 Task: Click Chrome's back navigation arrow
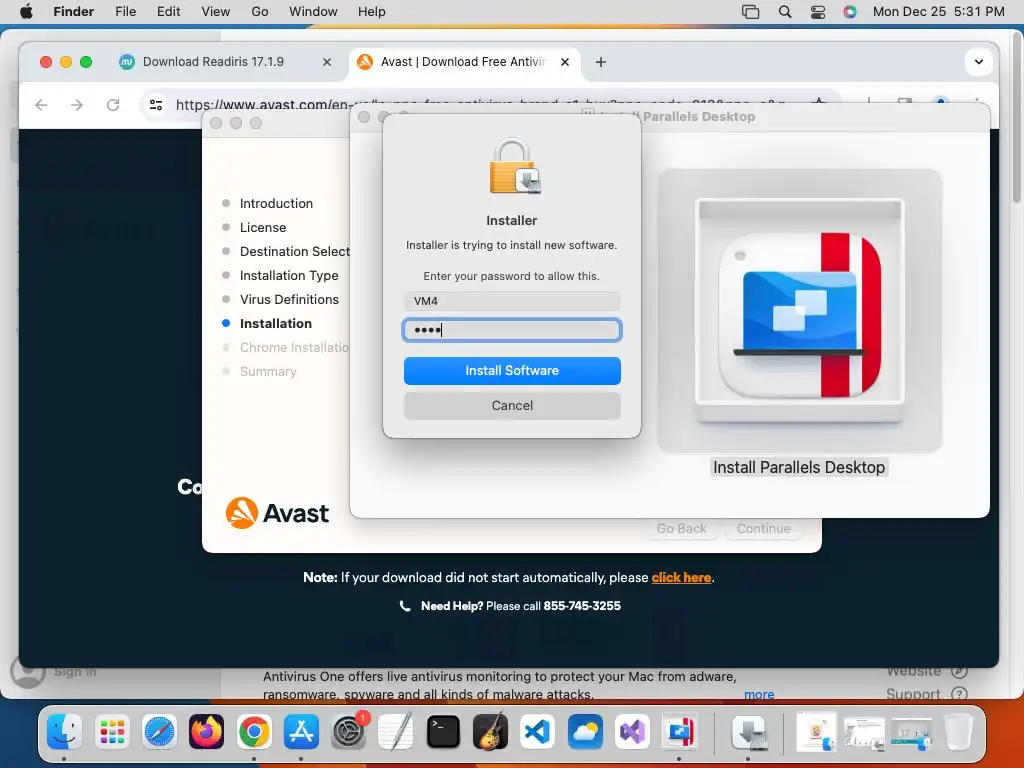[41, 104]
